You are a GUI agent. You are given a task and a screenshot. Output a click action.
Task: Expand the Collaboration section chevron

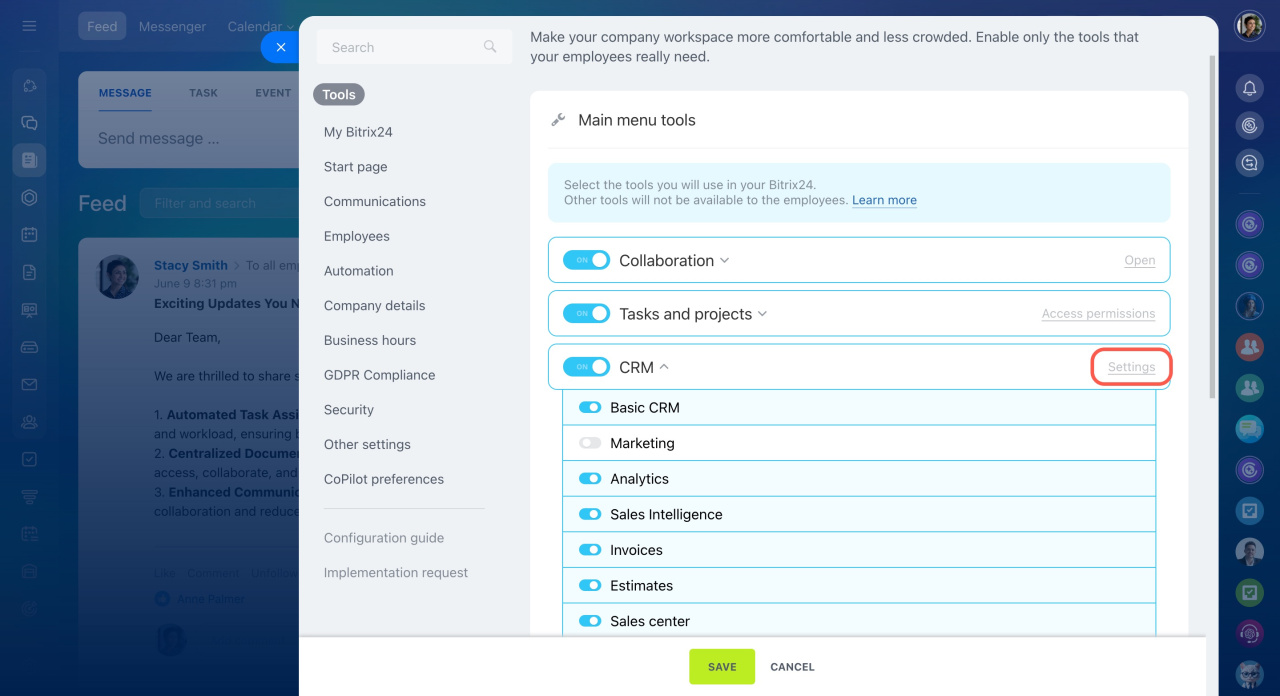pos(725,260)
